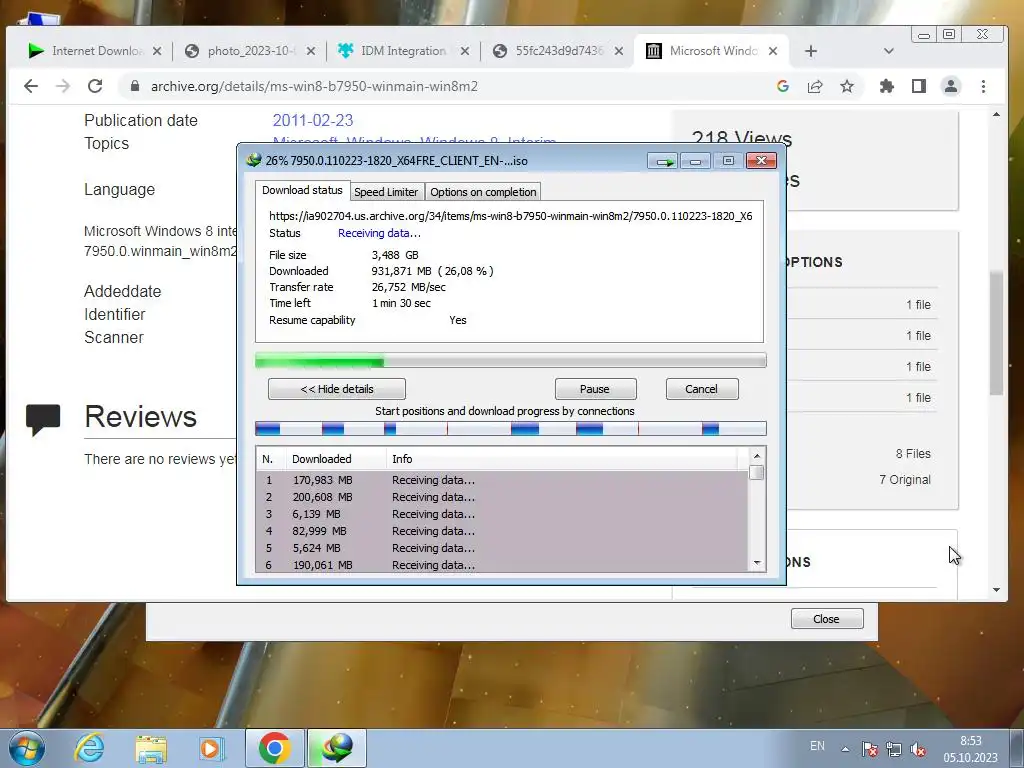Open the tab search dropdown in Chrome
Screen dimensions: 1024x768
[x=888, y=51]
